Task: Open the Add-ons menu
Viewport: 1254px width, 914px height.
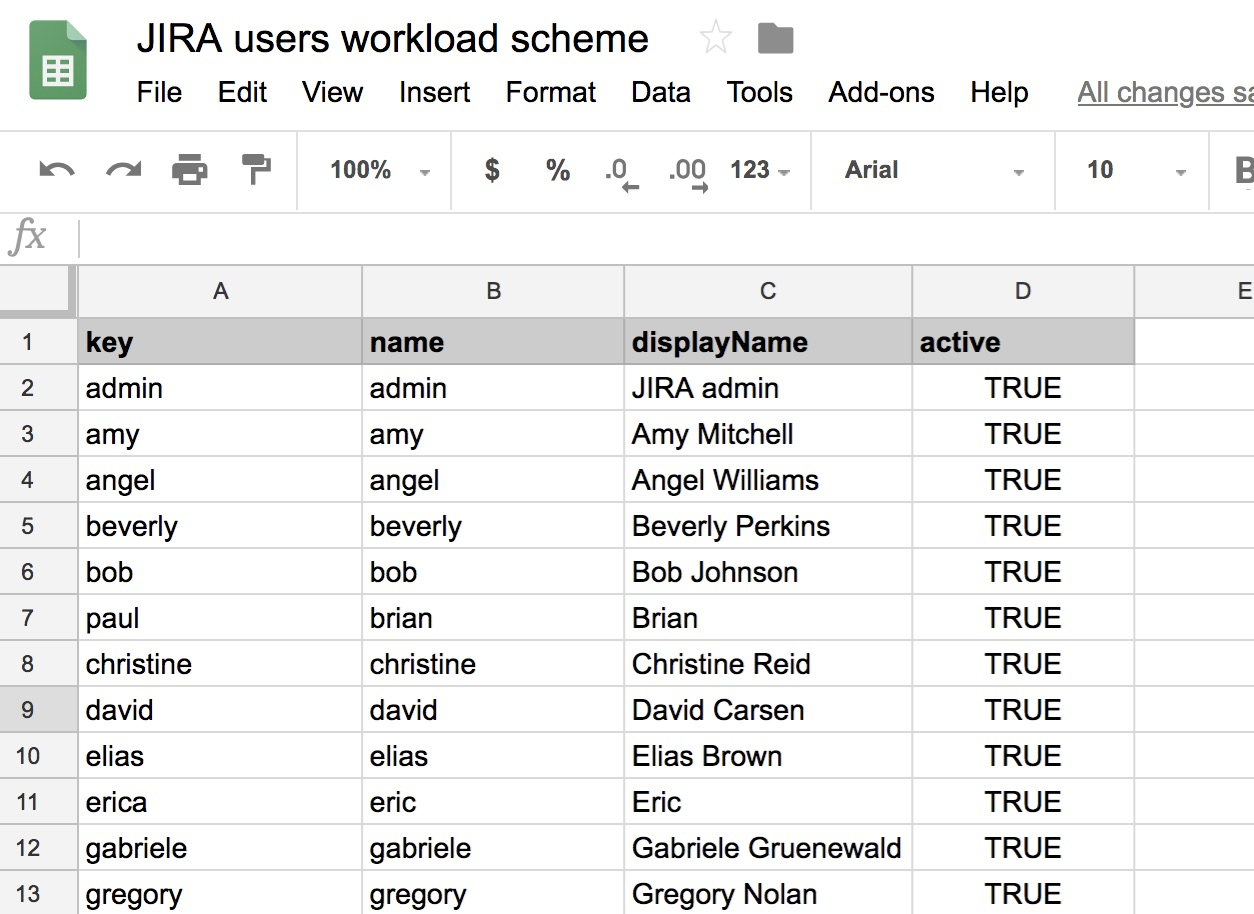Action: point(881,93)
